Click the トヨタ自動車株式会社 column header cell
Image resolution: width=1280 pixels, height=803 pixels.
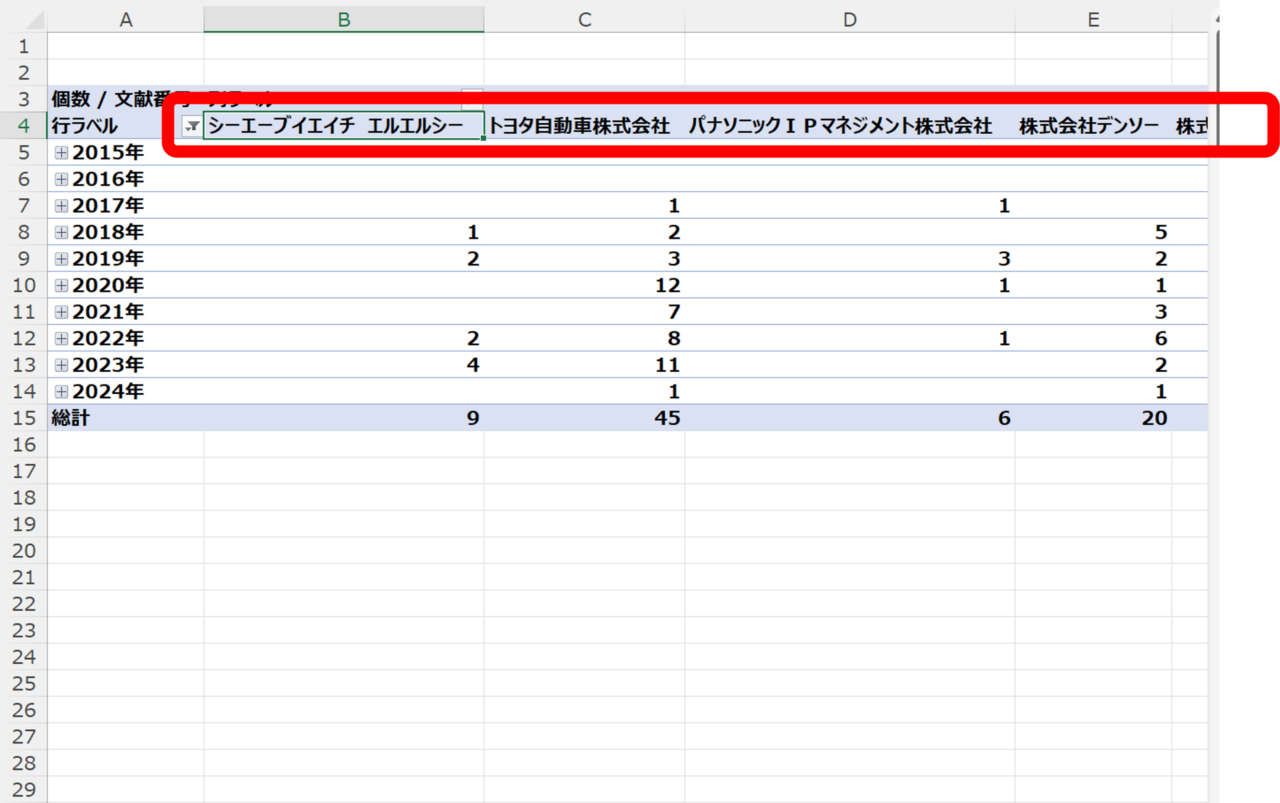585,126
